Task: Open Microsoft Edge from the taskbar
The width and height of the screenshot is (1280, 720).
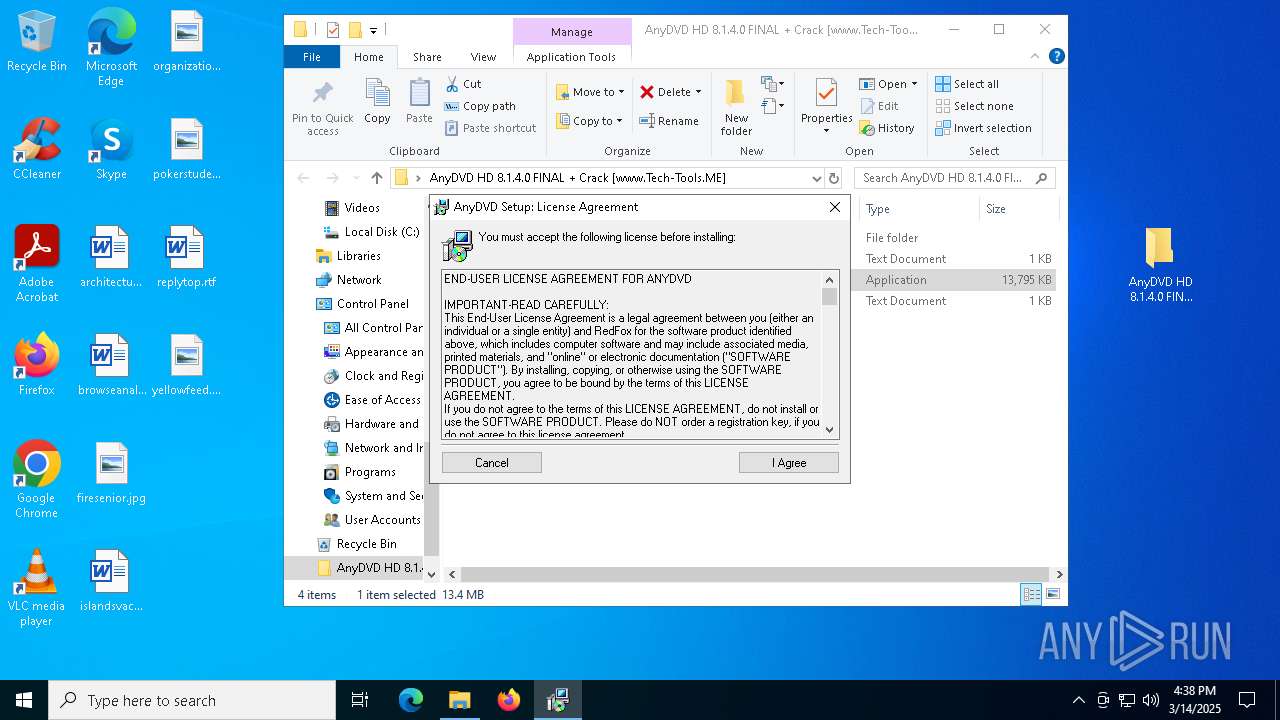Action: [x=411, y=700]
